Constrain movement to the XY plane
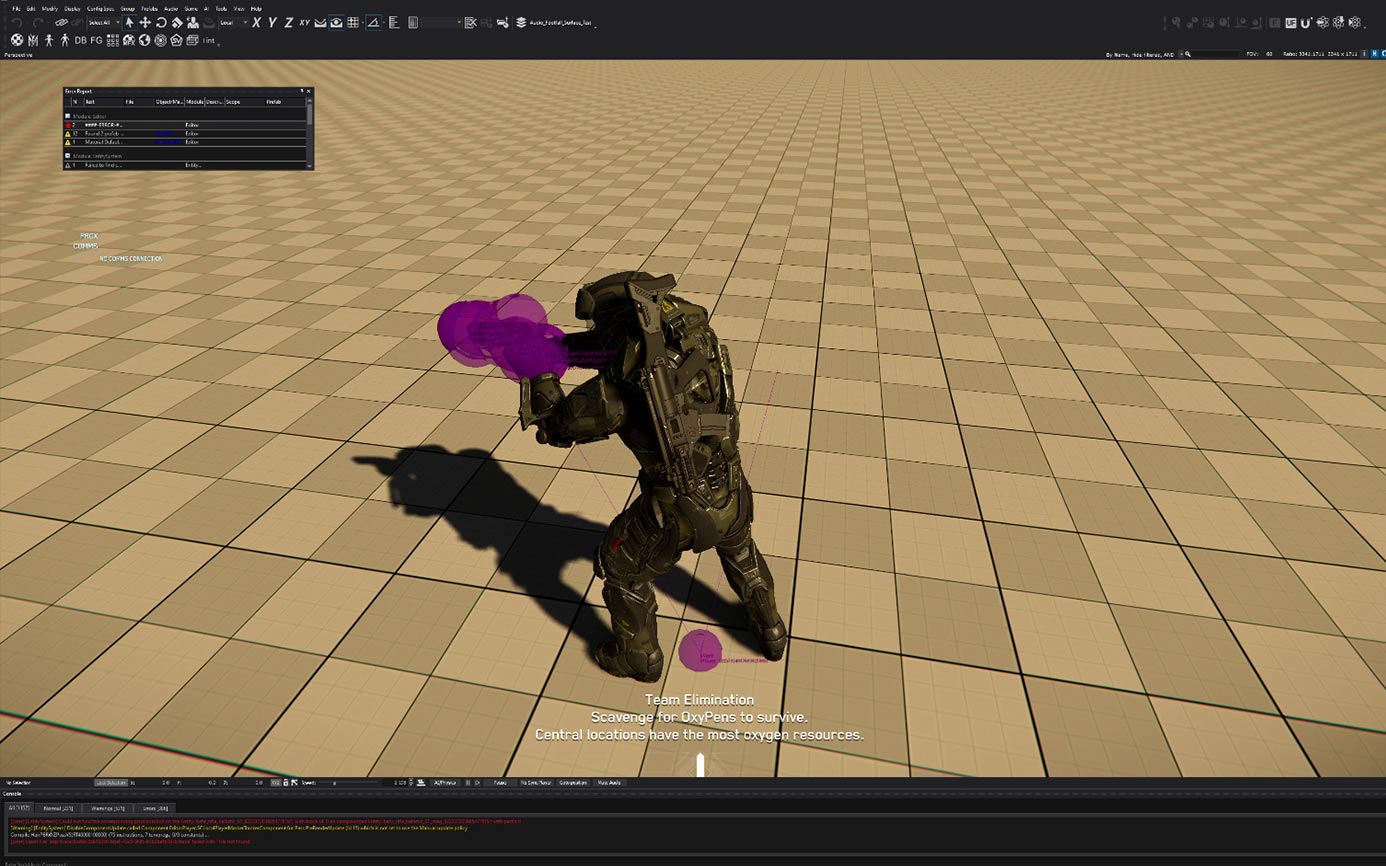Viewport: 1386px width, 866px height. coord(304,22)
